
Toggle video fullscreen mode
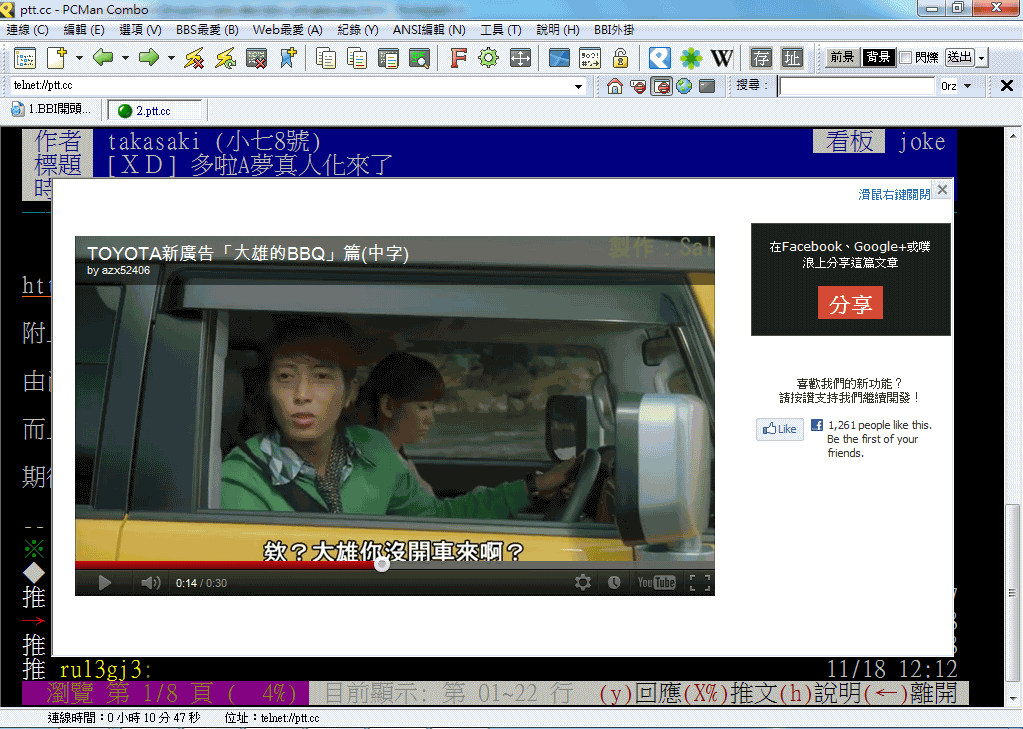click(x=700, y=582)
